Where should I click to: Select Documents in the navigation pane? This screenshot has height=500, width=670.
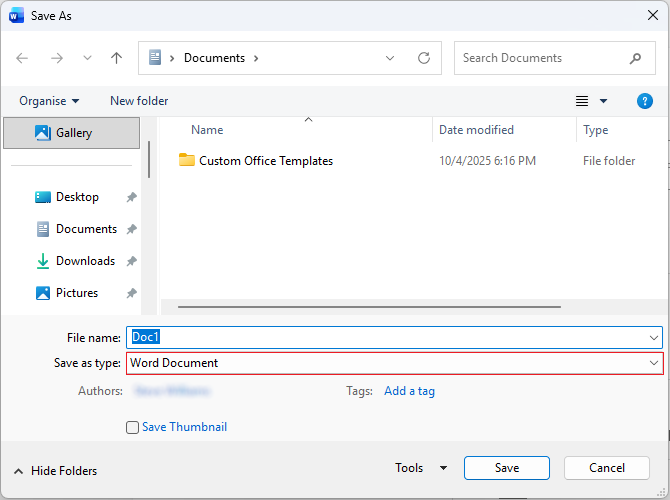click(86, 229)
